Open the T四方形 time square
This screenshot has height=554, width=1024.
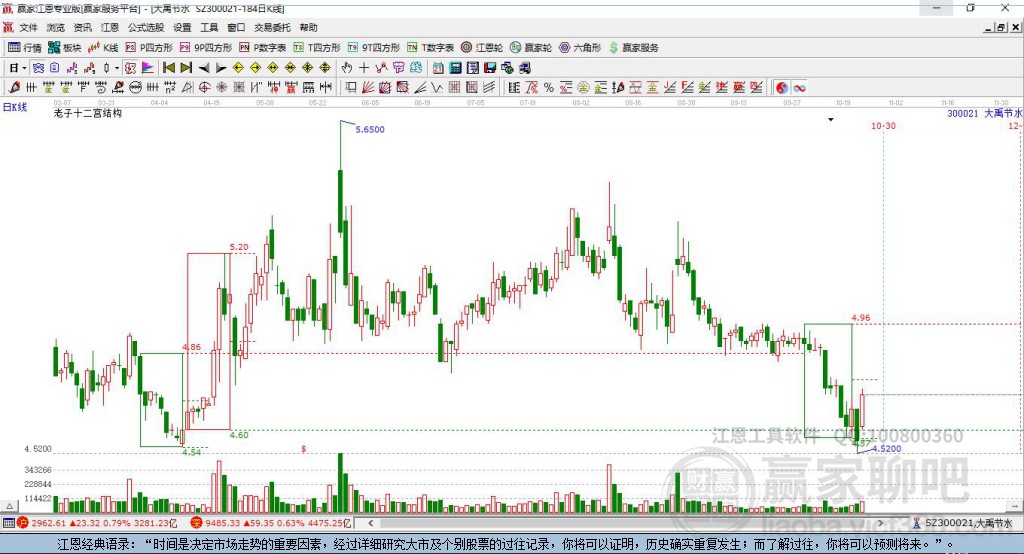(x=317, y=48)
